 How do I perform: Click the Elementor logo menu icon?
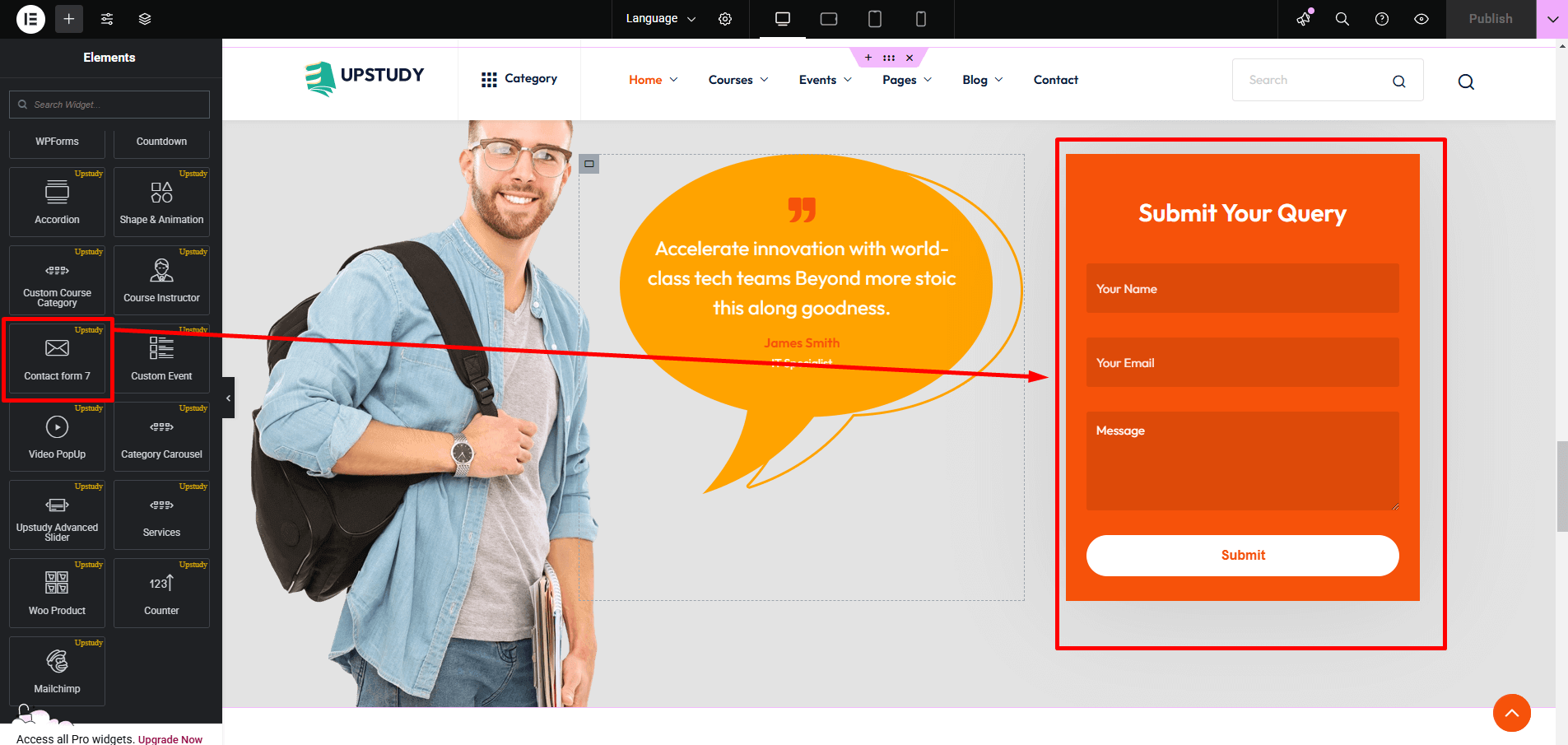tap(30, 19)
